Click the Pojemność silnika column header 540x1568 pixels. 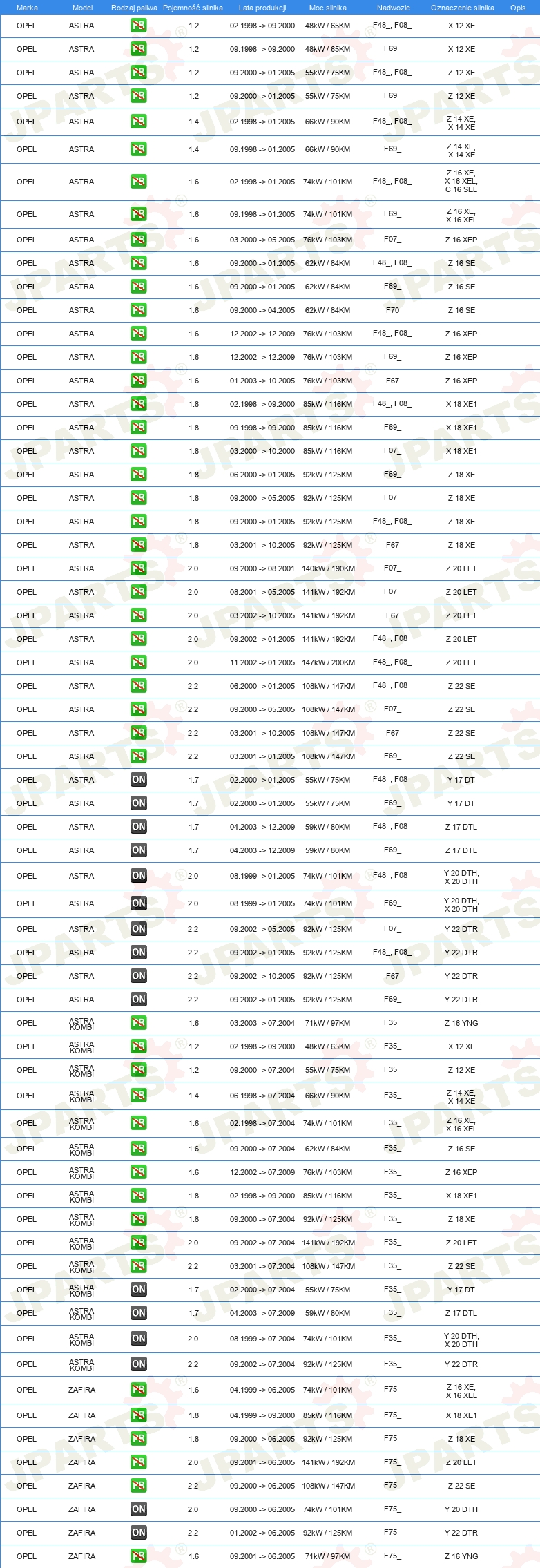[193, 8]
